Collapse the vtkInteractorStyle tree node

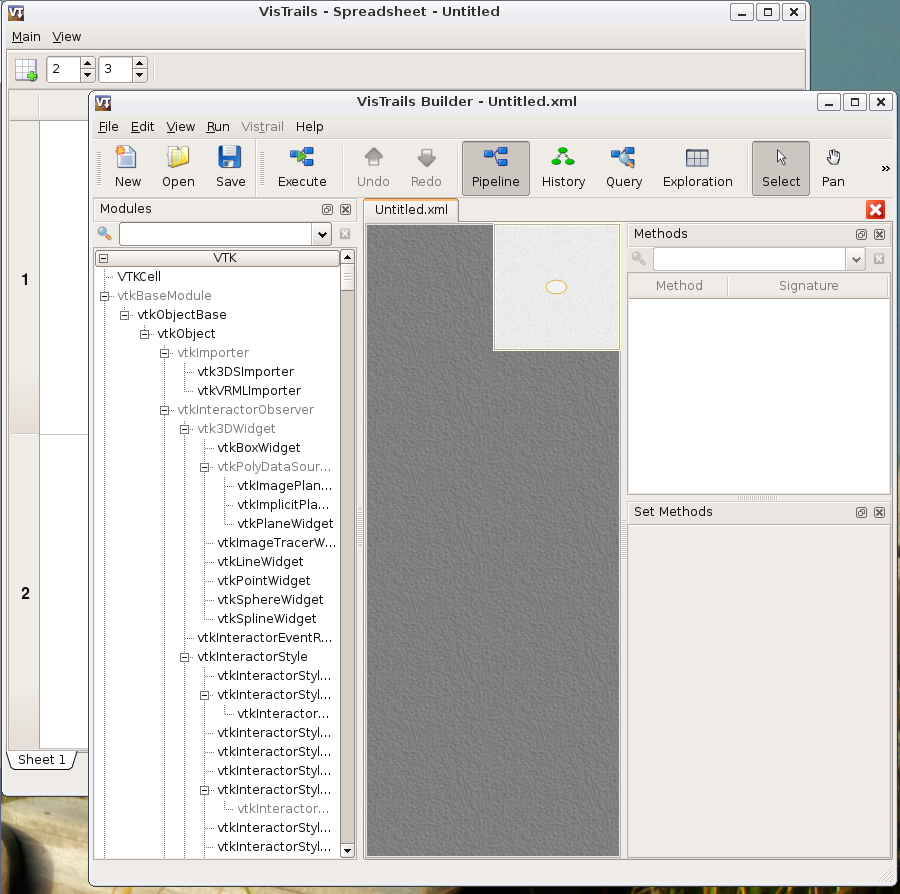point(185,657)
